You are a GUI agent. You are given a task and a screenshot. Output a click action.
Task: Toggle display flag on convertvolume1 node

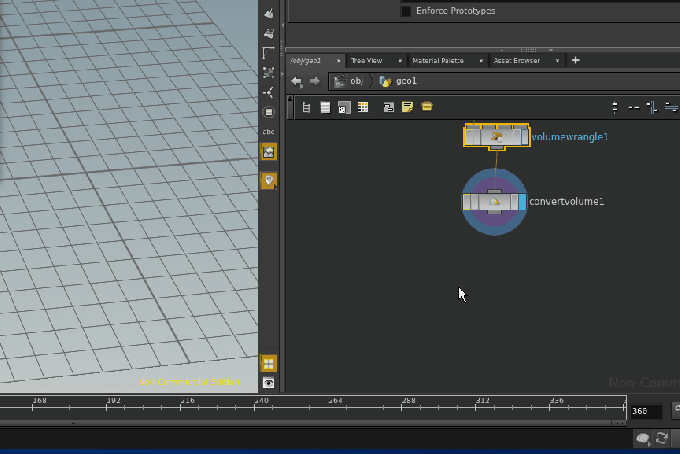coord(522,202)
